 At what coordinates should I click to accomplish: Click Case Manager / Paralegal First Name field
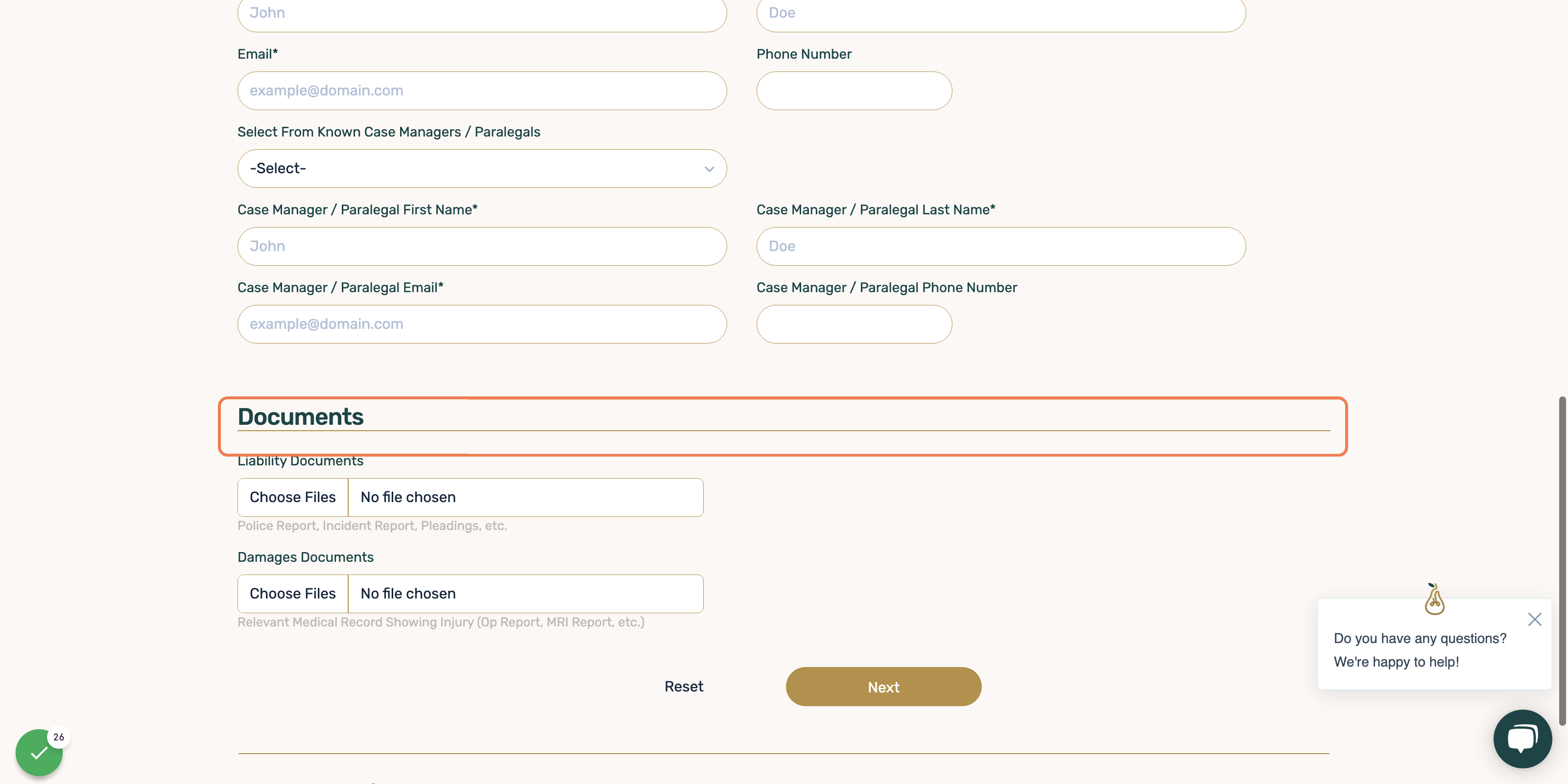482,246
